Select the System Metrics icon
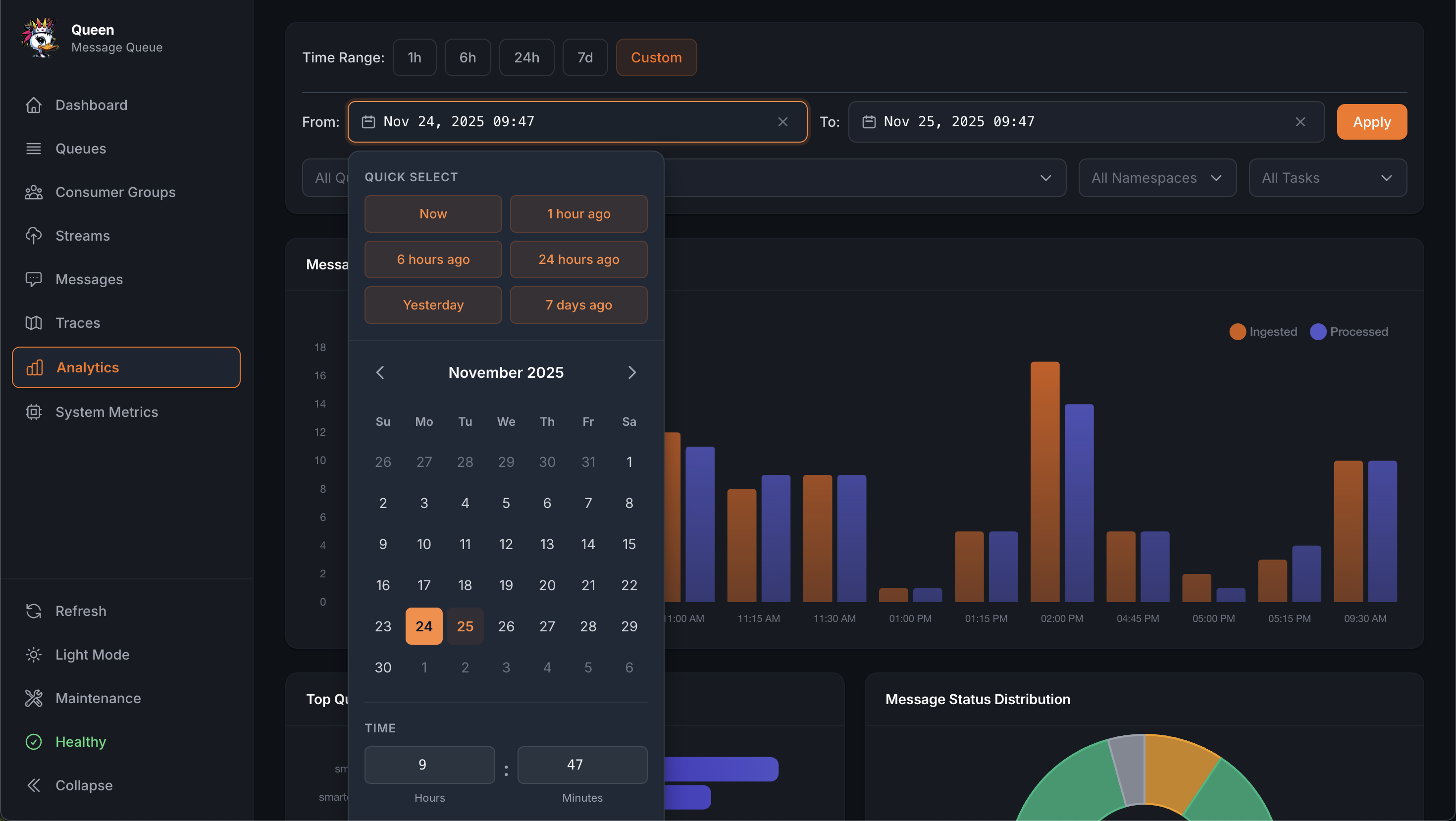This screenshot has height=821, width=1456. pyautogui.click(x=34, y=412)
